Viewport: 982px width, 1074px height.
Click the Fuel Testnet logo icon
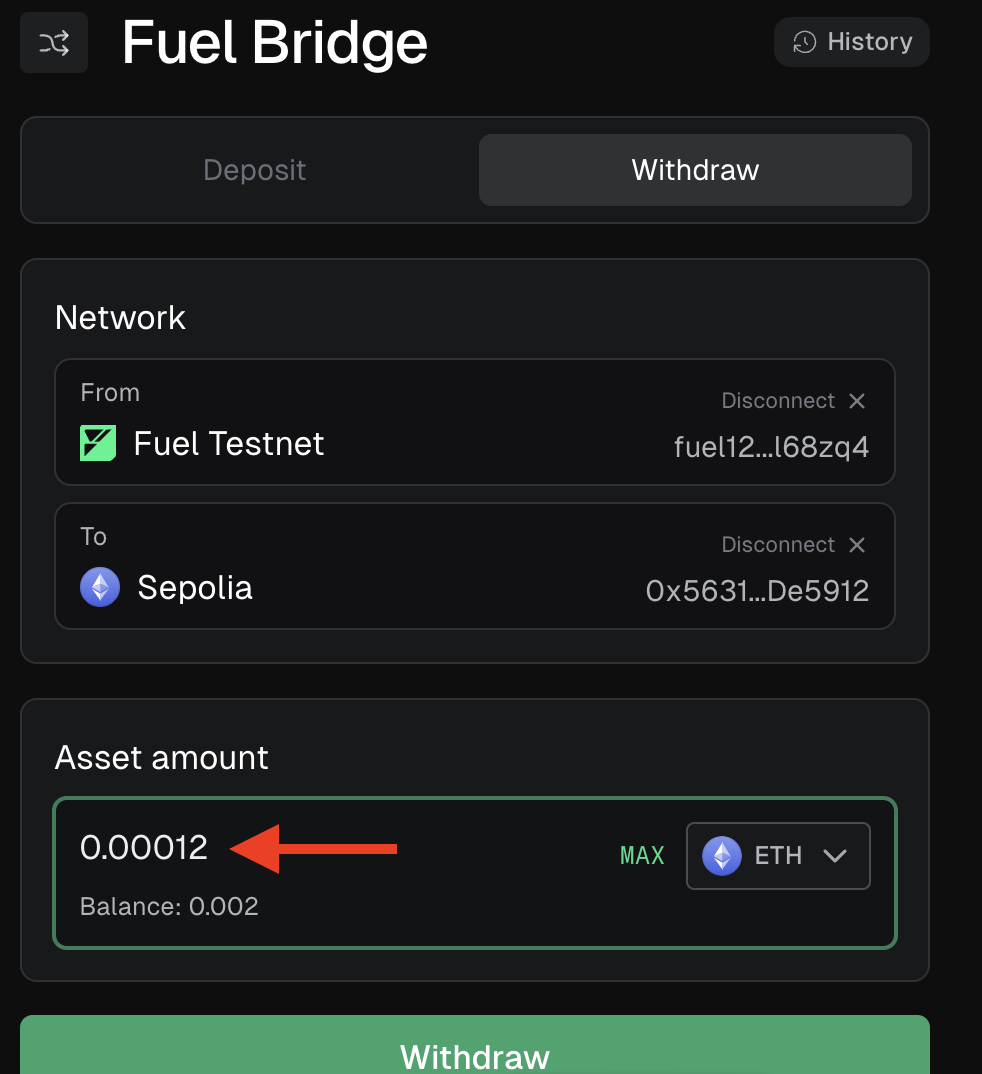coord(98,443)
